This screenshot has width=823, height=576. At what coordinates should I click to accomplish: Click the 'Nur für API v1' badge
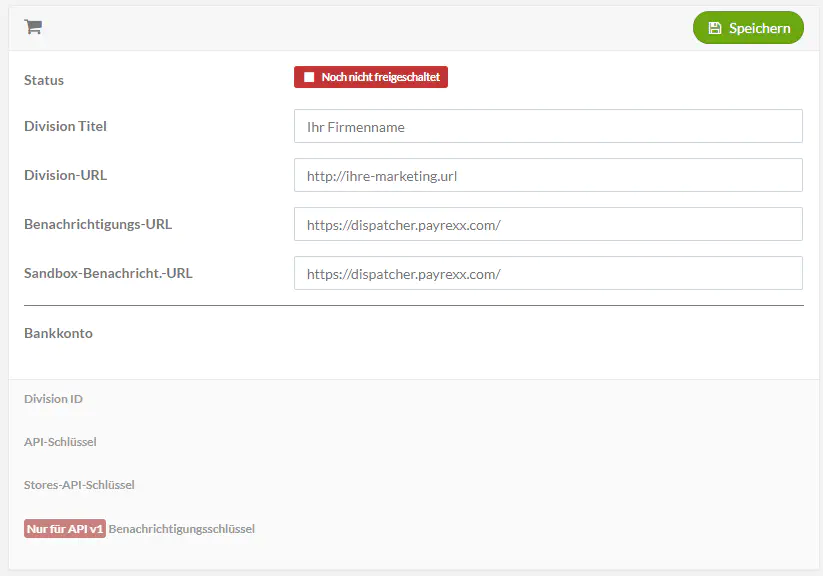point(65,528)
